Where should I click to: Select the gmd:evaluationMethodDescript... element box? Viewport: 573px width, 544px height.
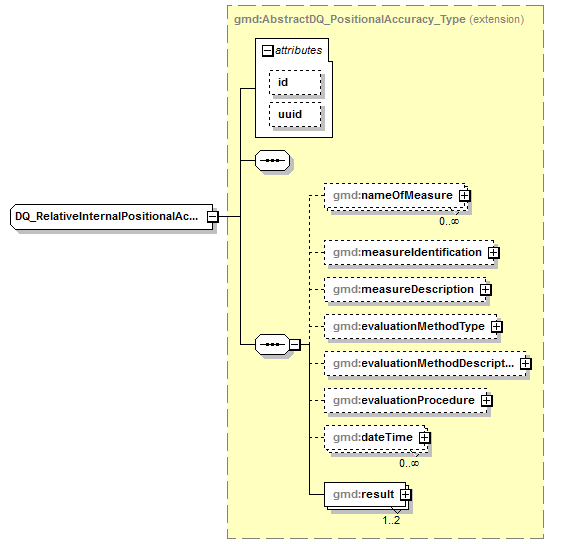point(425,364)
